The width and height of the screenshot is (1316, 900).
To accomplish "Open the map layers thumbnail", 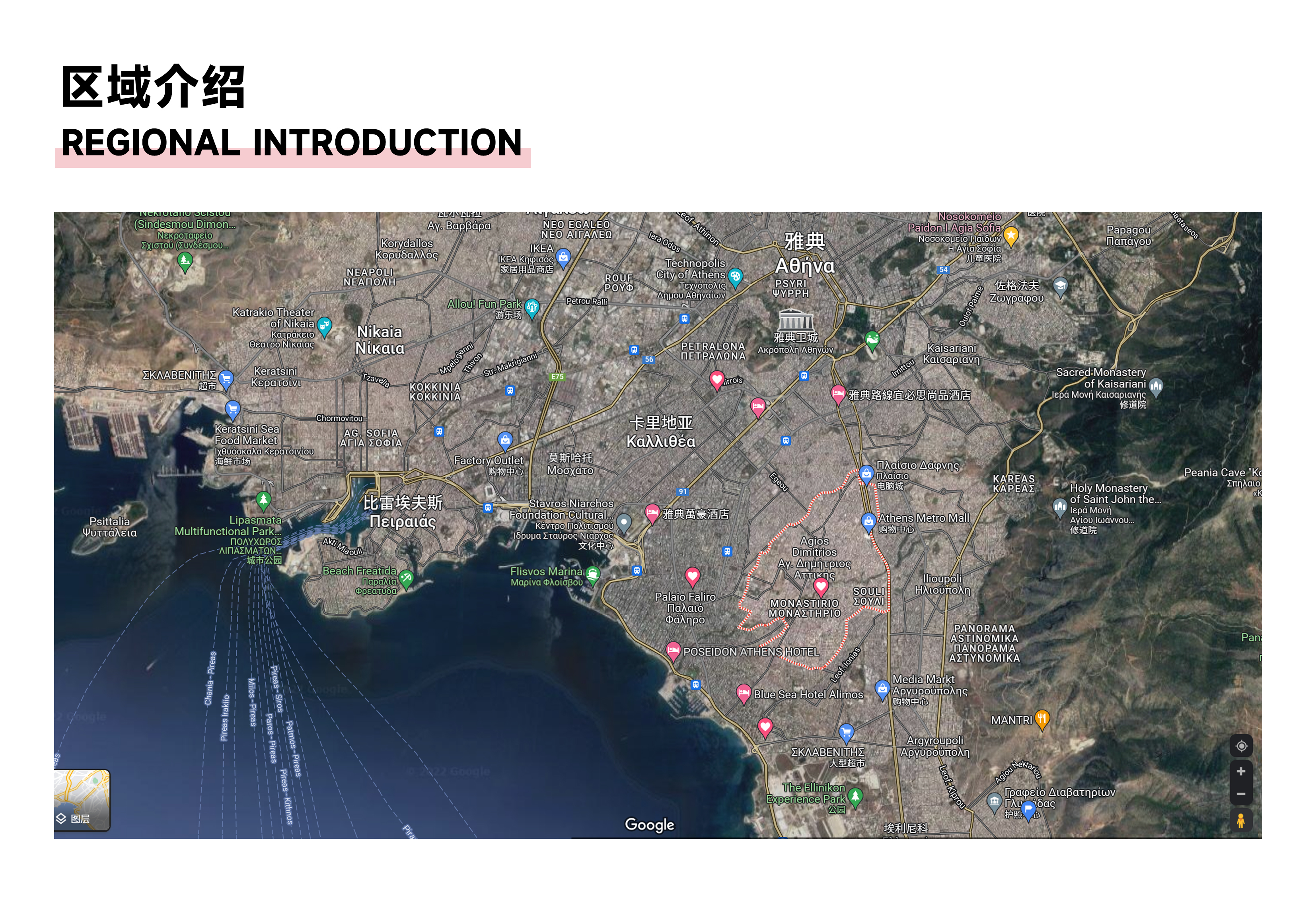I will [x=82, y=800].
